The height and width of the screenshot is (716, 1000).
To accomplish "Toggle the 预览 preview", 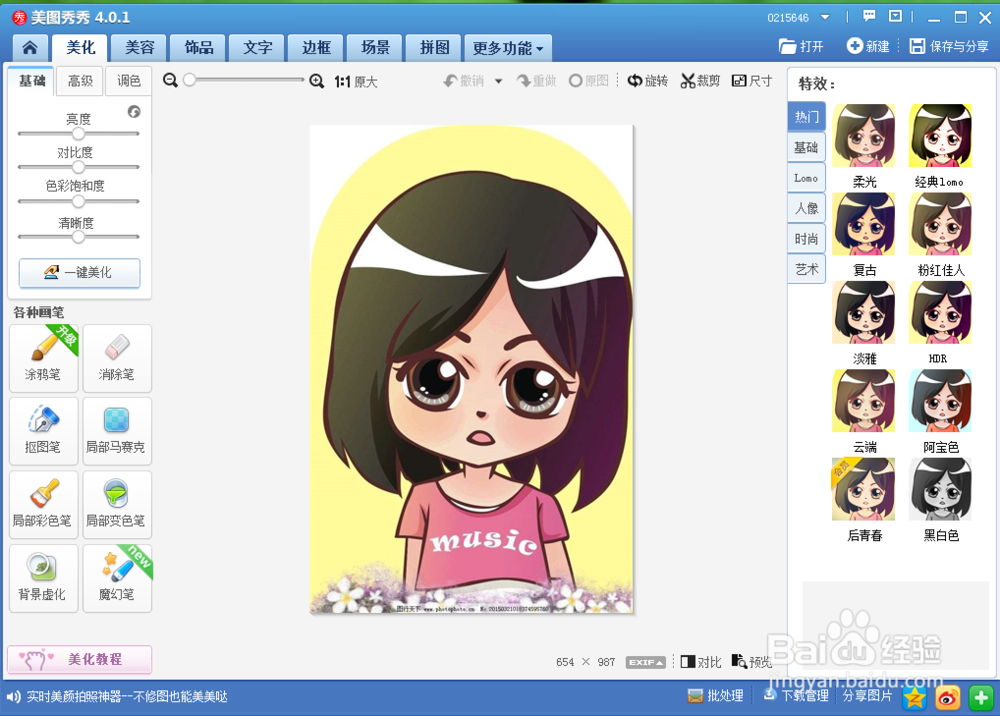I will [752, 662].
